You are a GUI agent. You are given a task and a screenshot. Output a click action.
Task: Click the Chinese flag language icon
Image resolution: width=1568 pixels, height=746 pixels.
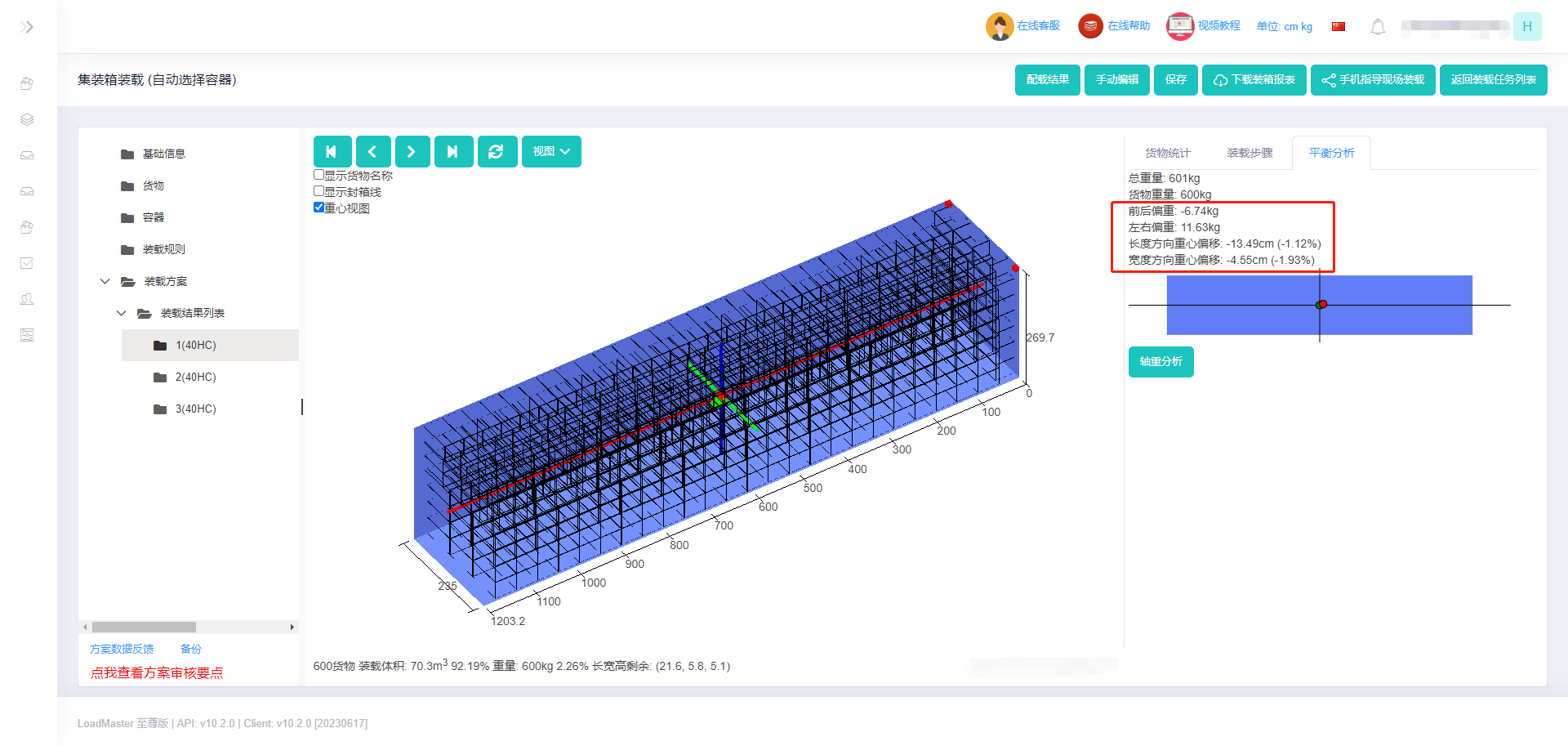tap(1338, 27)
